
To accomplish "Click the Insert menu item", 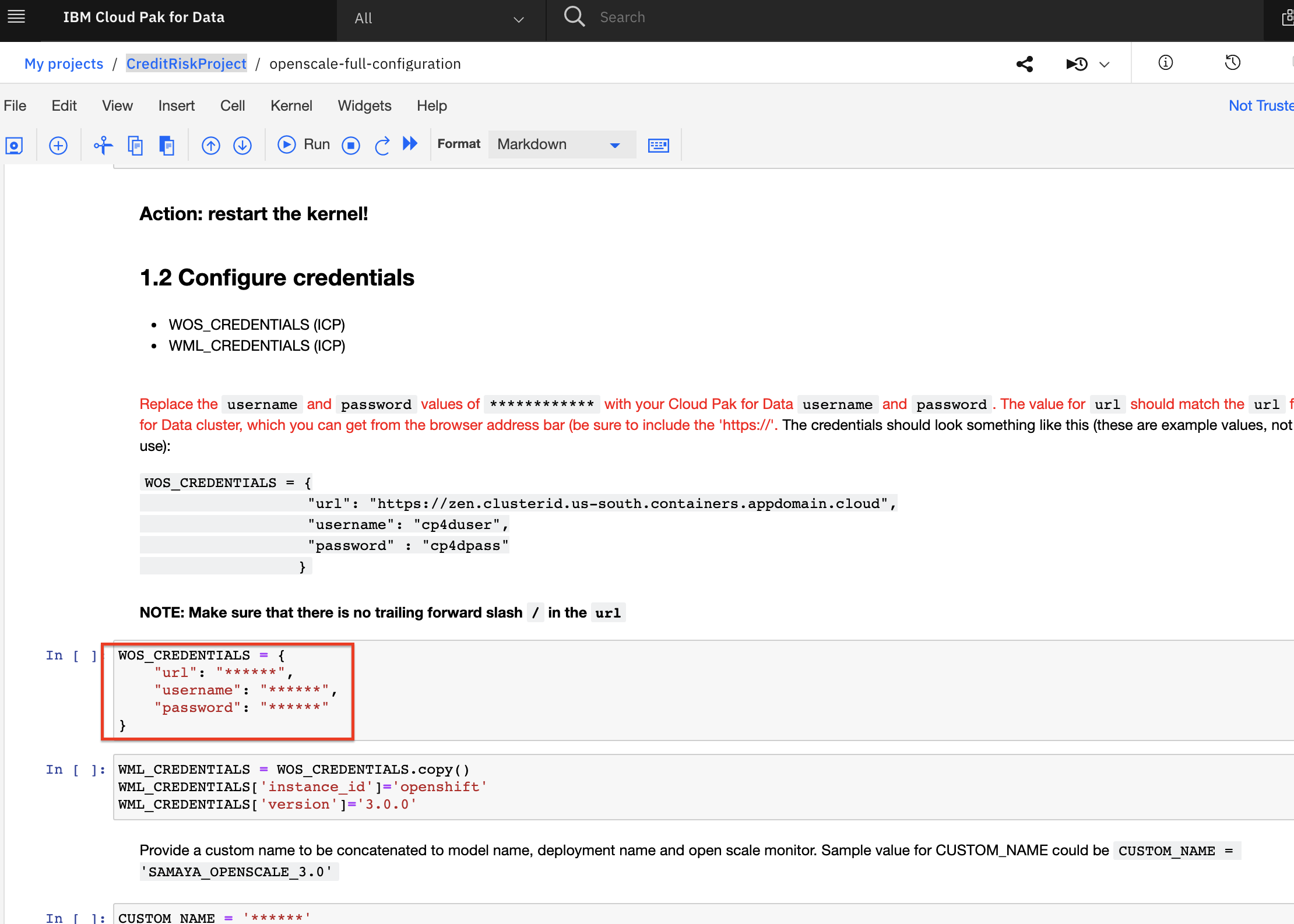I will click(175, 106).
